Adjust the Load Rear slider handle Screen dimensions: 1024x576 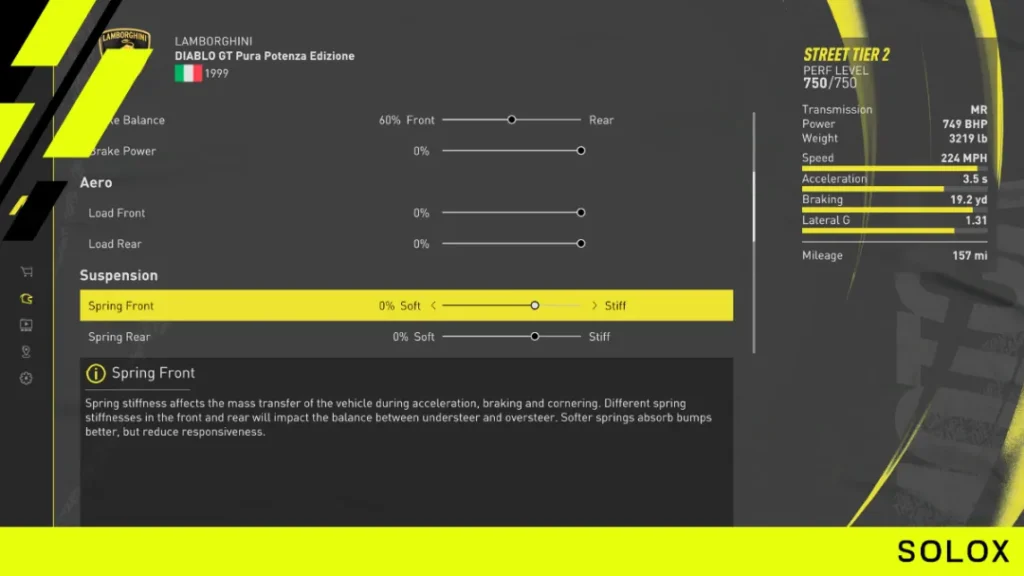click(x=581, y=244)
